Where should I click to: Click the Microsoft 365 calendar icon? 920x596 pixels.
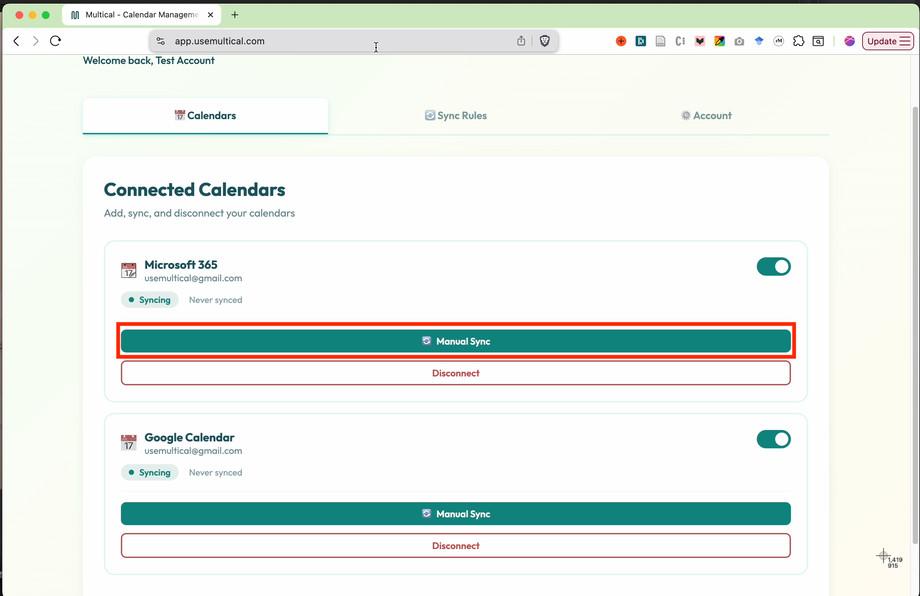point(128,270)
